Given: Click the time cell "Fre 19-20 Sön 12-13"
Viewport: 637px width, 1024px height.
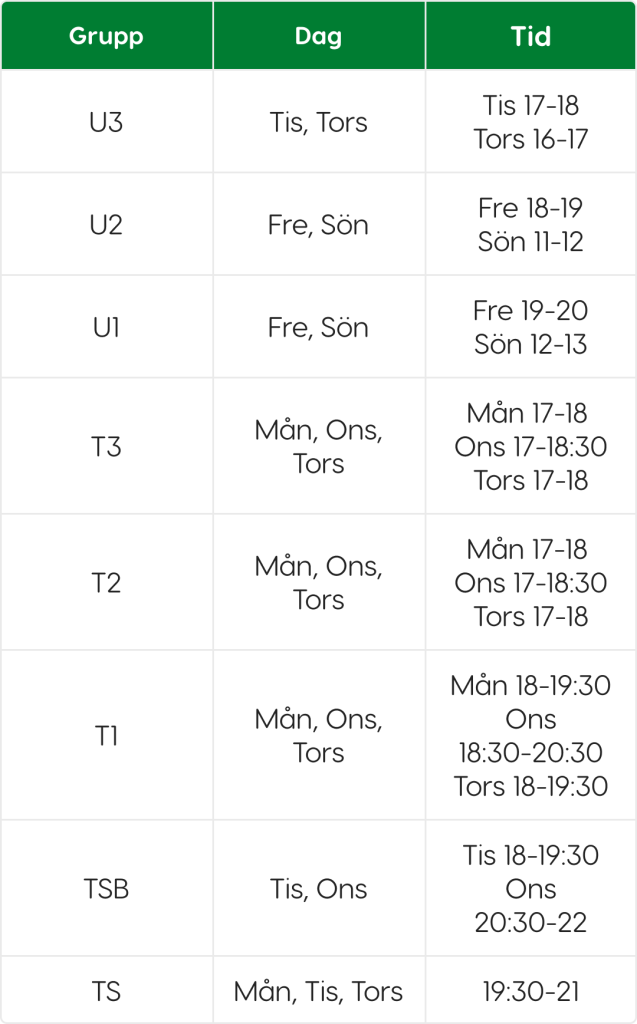Looking at the screenshot, I should [x=530, y=327].
